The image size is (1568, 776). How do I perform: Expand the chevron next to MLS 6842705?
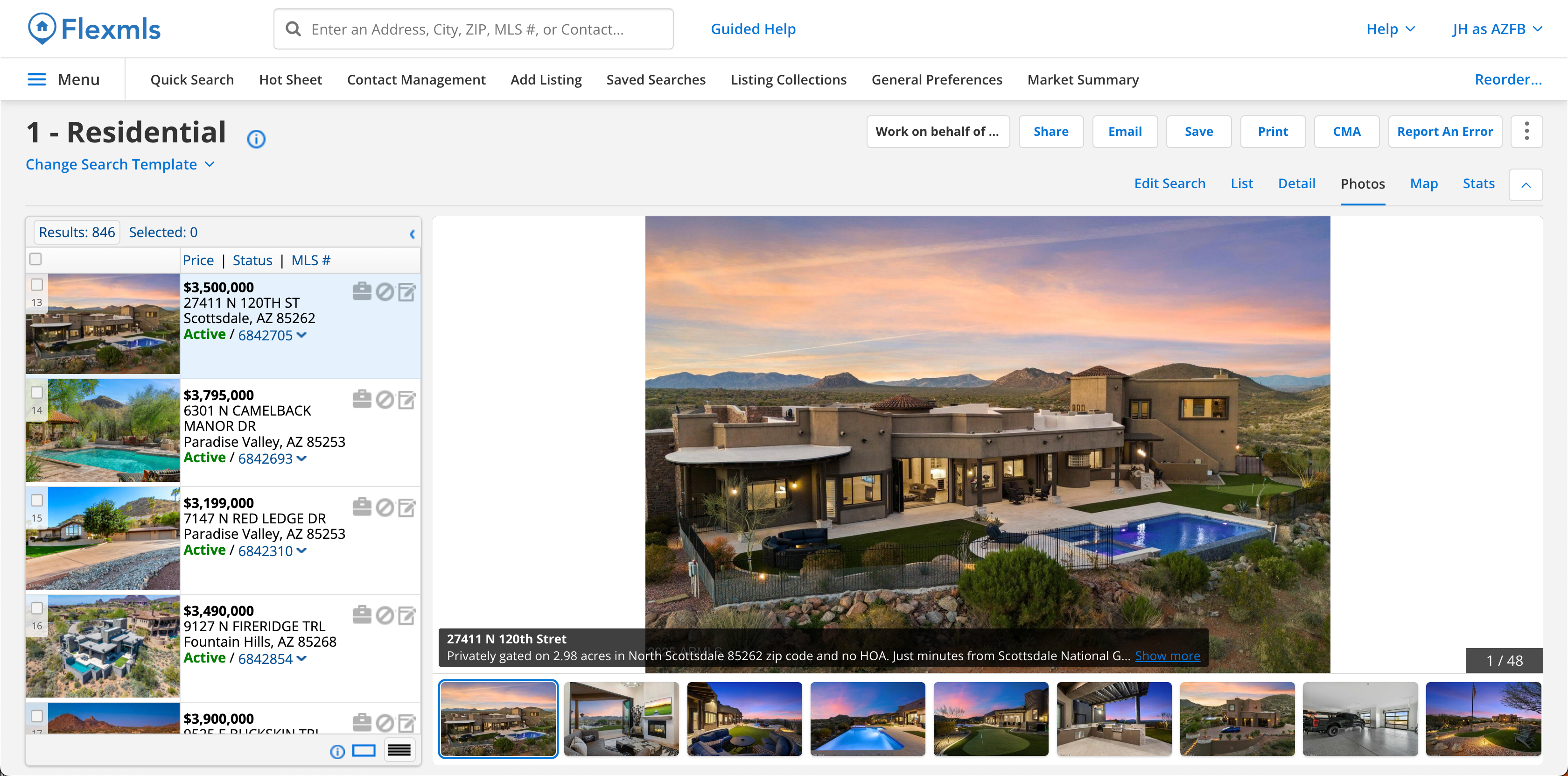tap(302, 335)
